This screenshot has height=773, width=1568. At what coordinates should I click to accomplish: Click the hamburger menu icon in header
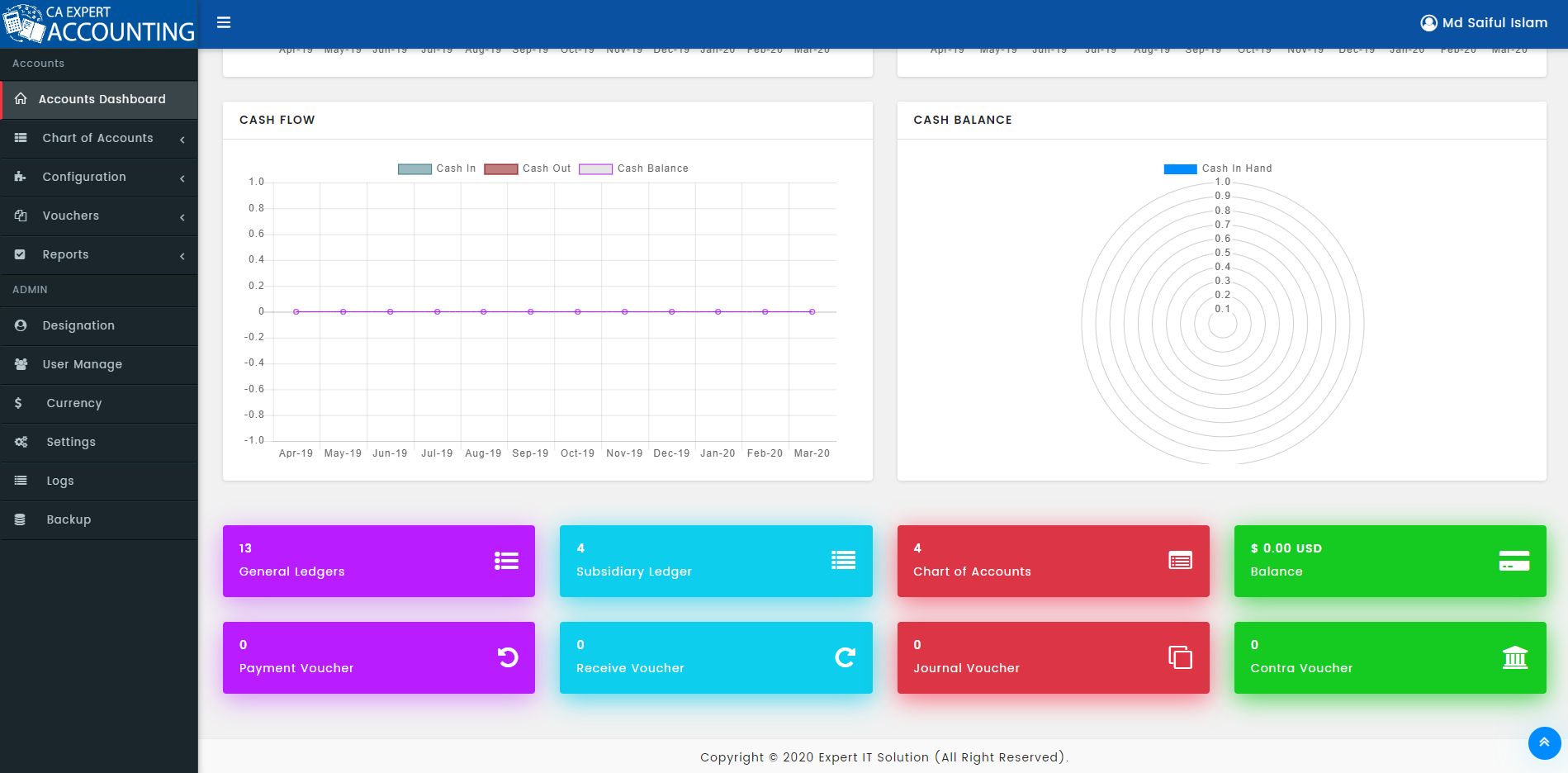(x=224, y=22)
